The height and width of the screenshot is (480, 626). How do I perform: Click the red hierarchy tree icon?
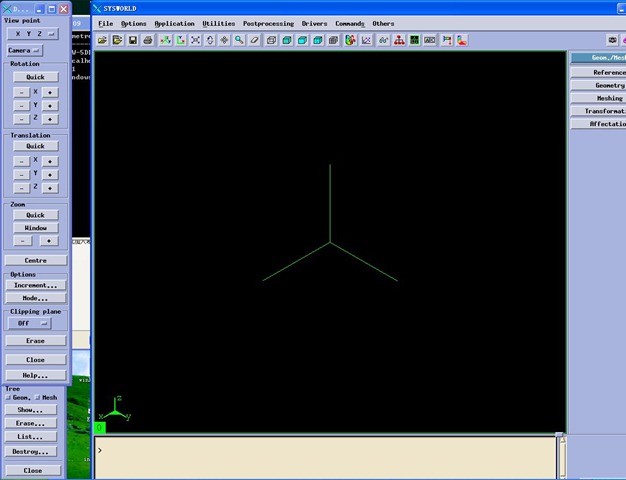(x=399, y=40)
